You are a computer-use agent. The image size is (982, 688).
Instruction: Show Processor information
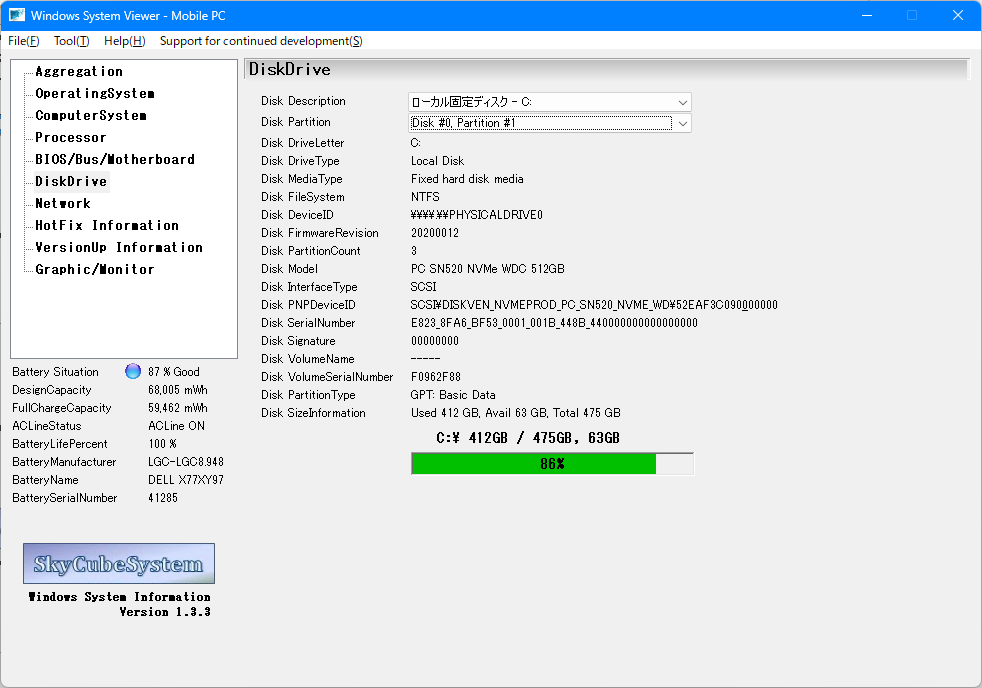tap(70, 138)
